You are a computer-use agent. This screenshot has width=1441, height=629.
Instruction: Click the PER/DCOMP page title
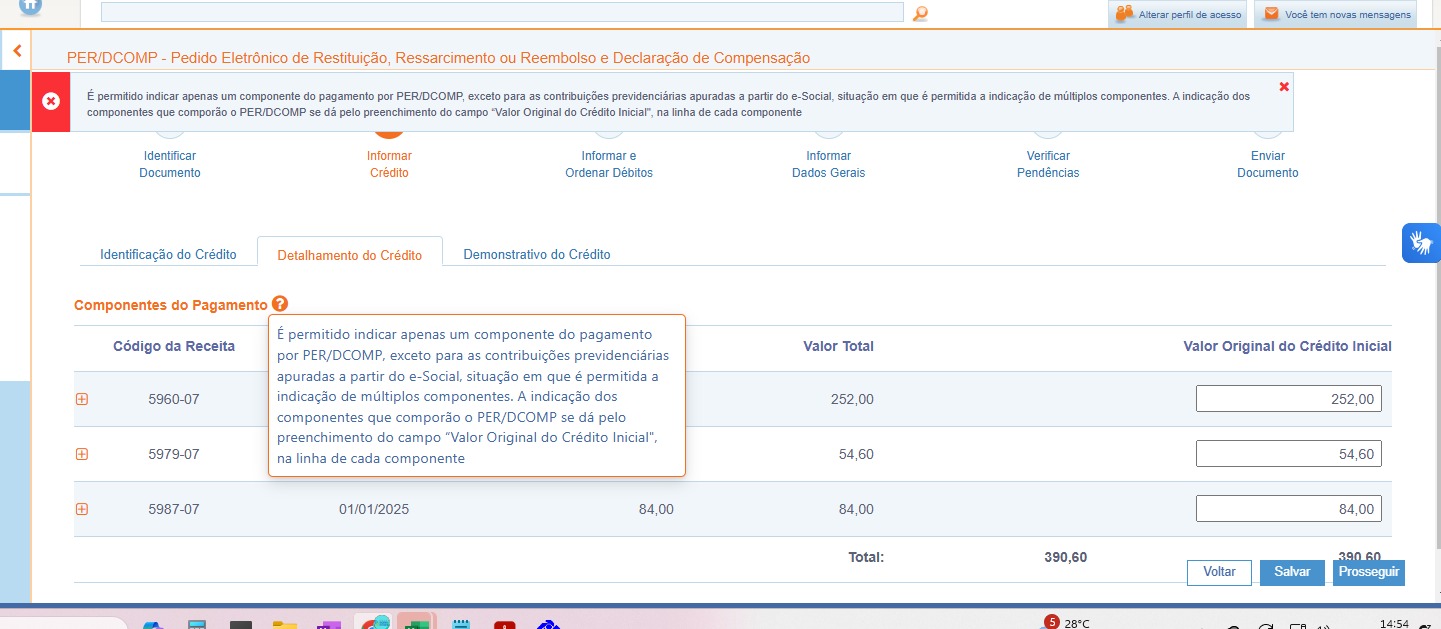coord(438,58)
